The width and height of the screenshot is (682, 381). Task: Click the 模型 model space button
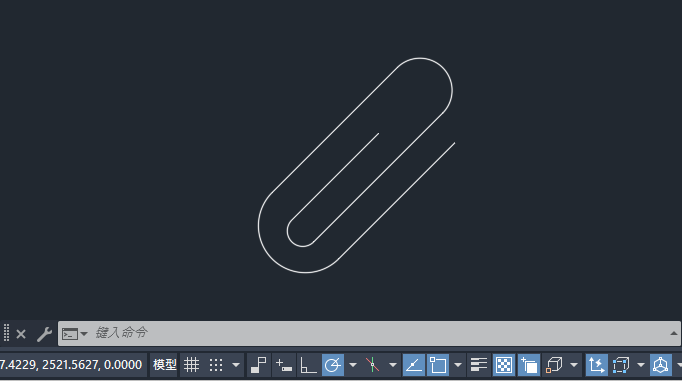pyautogui.click(x=164, y=365)
